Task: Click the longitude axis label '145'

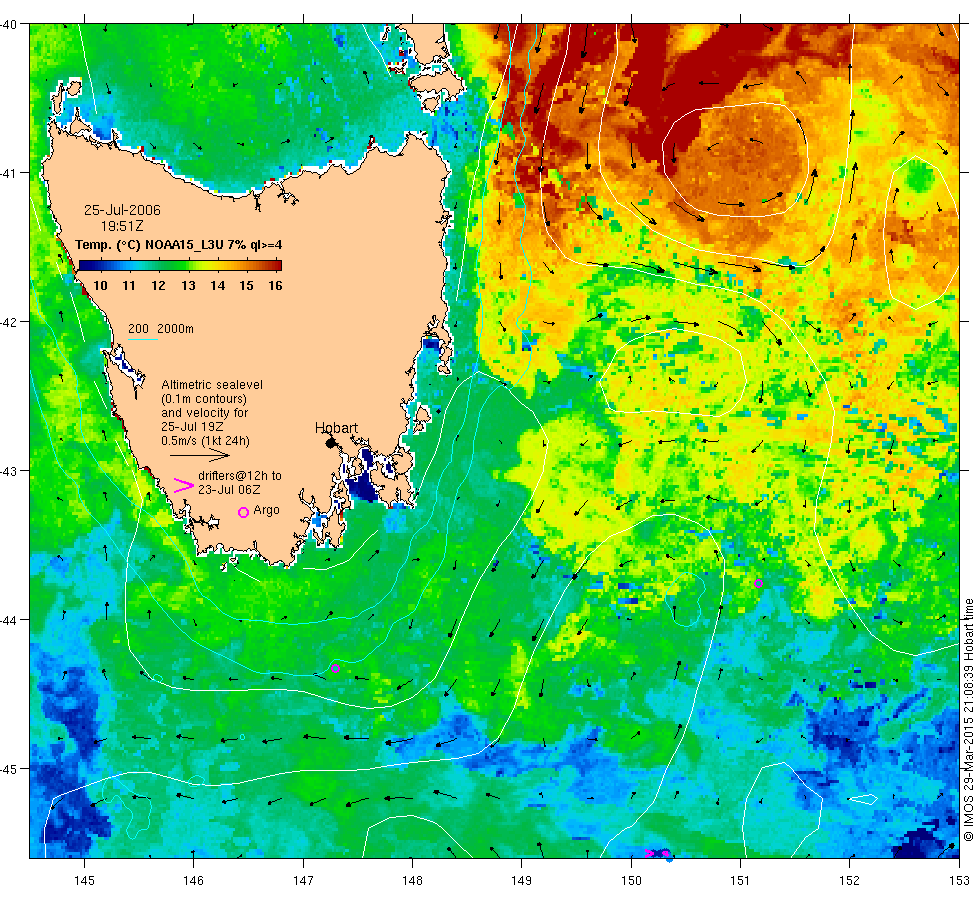Action: pos(84,881)
